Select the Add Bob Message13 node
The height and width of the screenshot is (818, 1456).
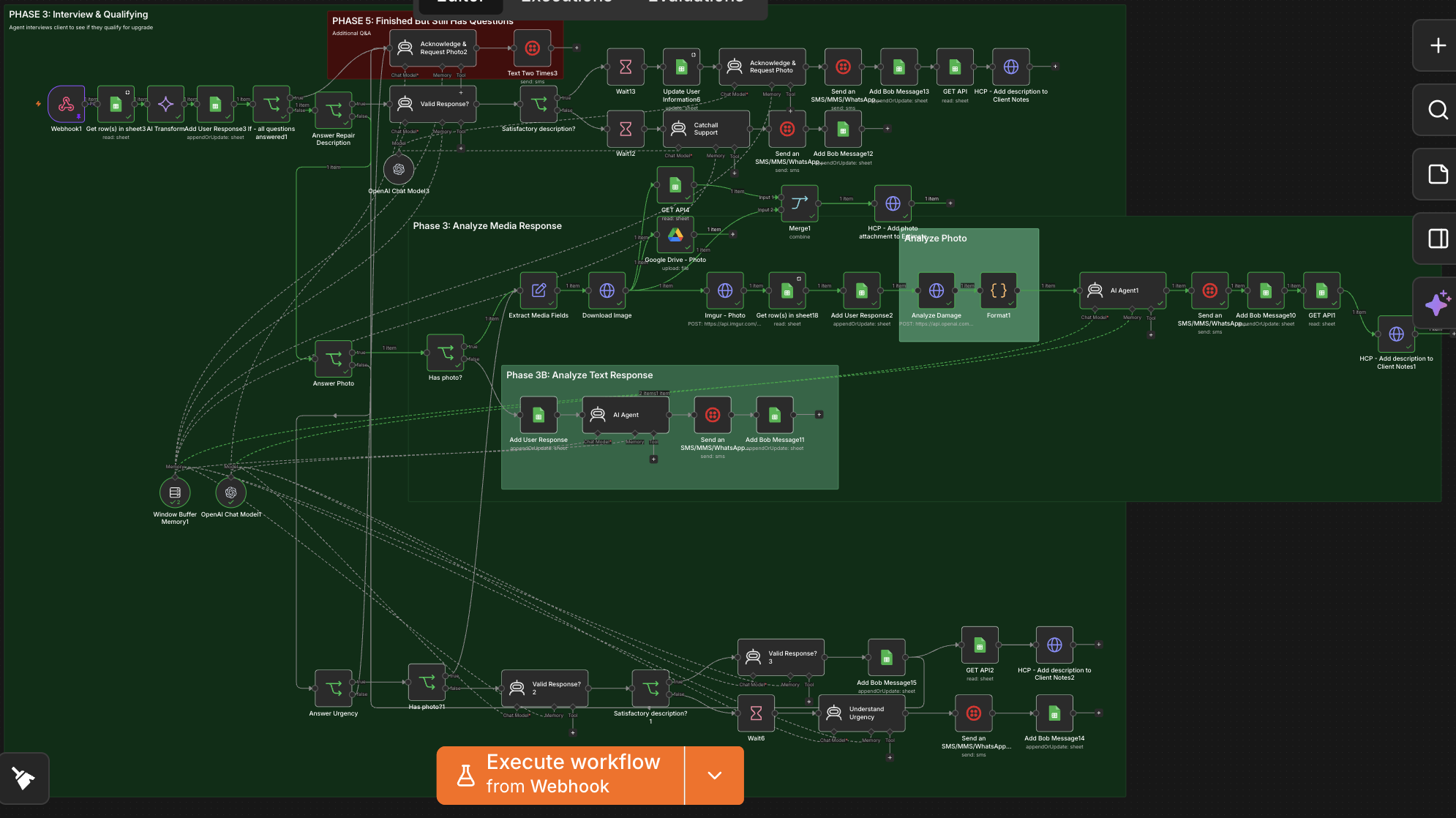coord(899,67)
